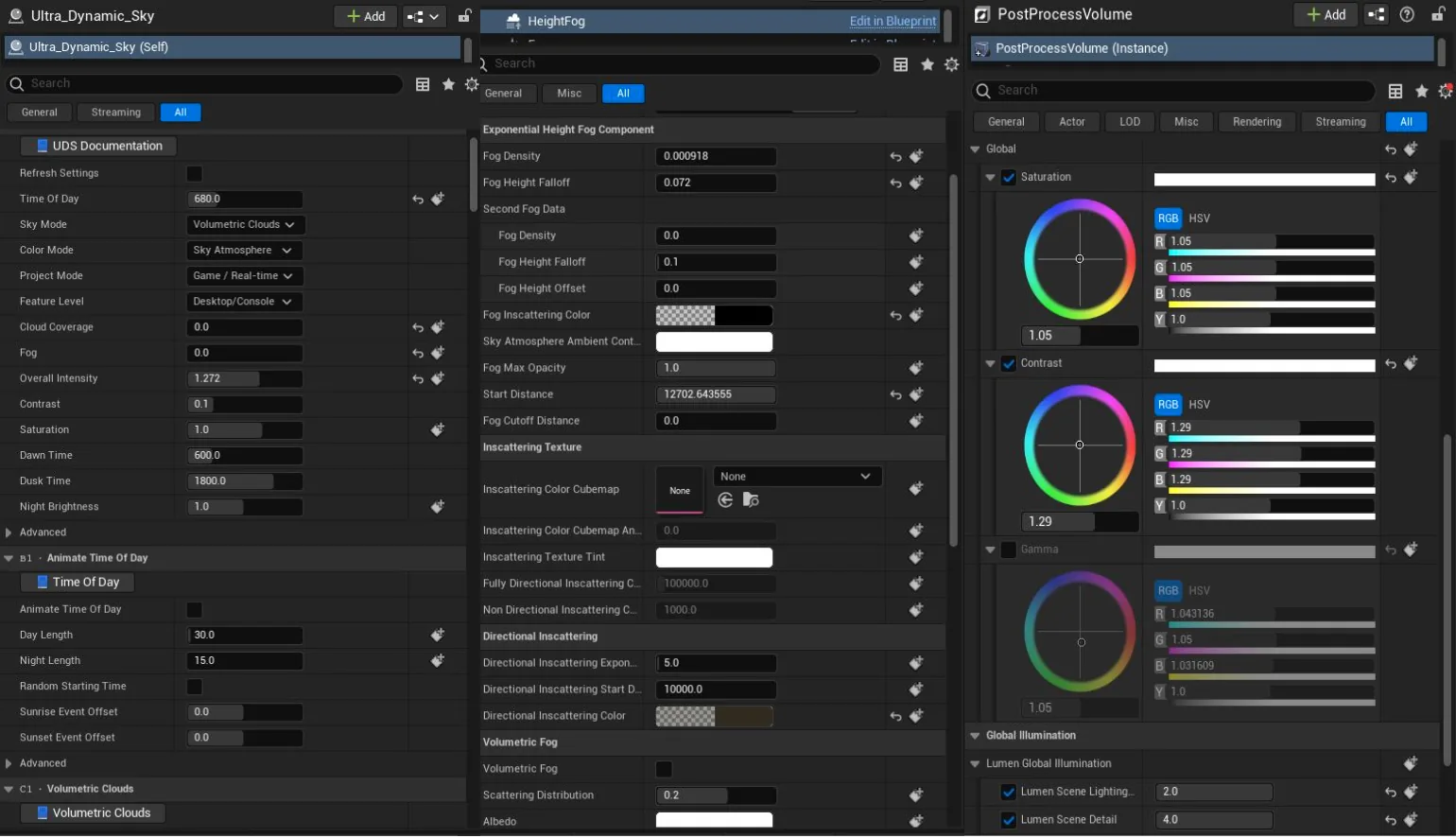Screen dimensions: 1456x838
Task: Open the UDS Documentation button
Action: (98, 147)
